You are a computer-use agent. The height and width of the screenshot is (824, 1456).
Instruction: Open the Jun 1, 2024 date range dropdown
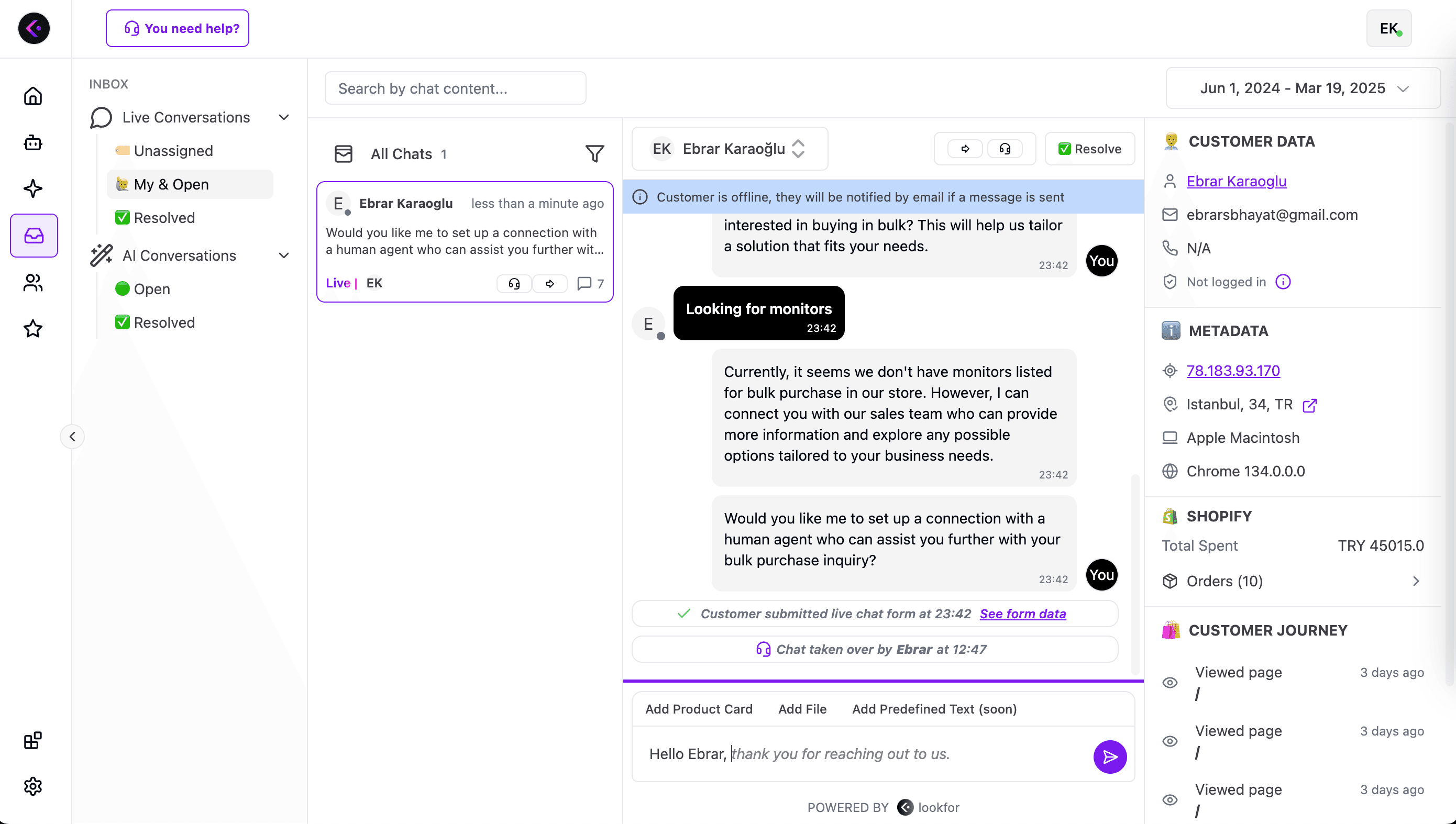pyautogui.click(x=1302, y=88)
